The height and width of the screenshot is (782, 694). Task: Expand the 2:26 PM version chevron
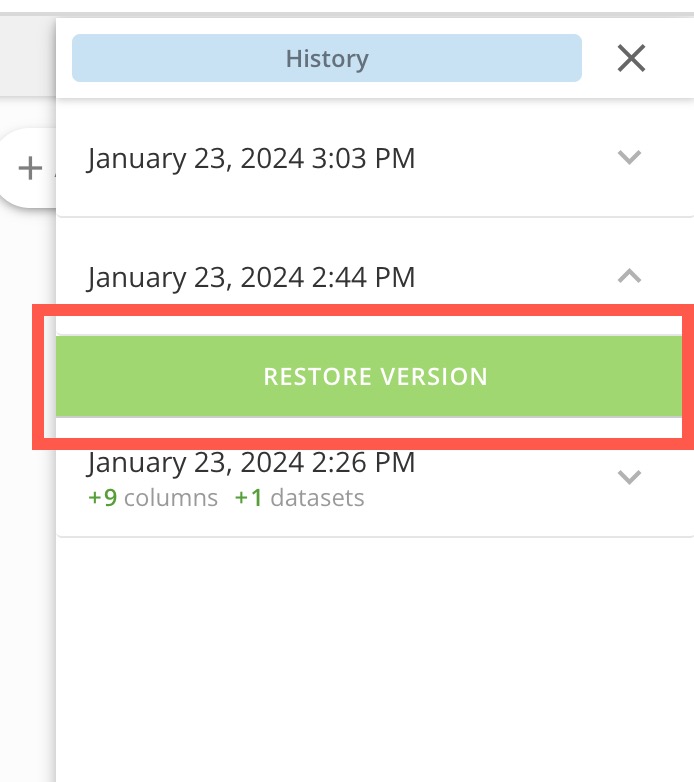[x=628, y=476]
